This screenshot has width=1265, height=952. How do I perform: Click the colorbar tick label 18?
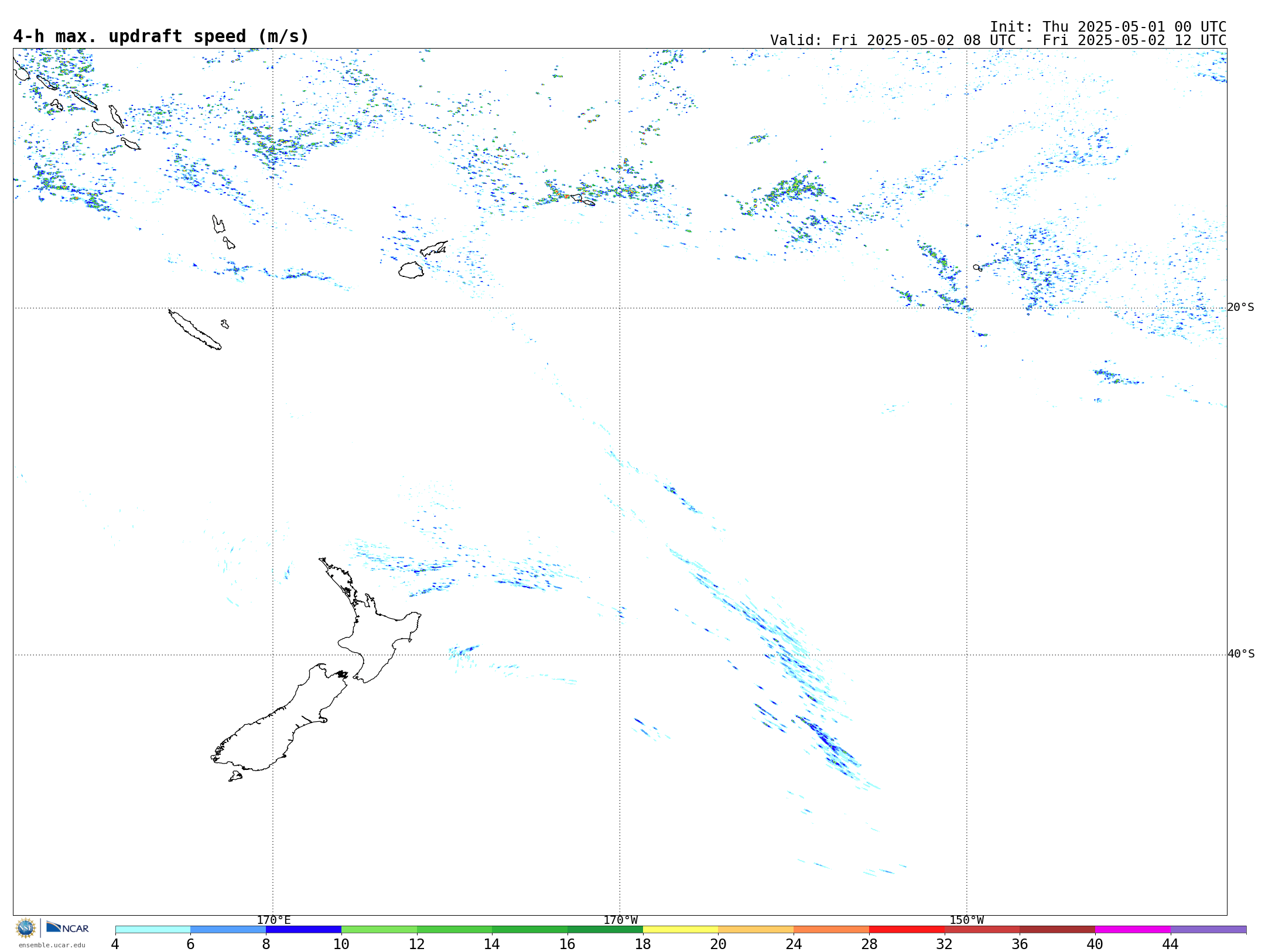coord(642,944)
